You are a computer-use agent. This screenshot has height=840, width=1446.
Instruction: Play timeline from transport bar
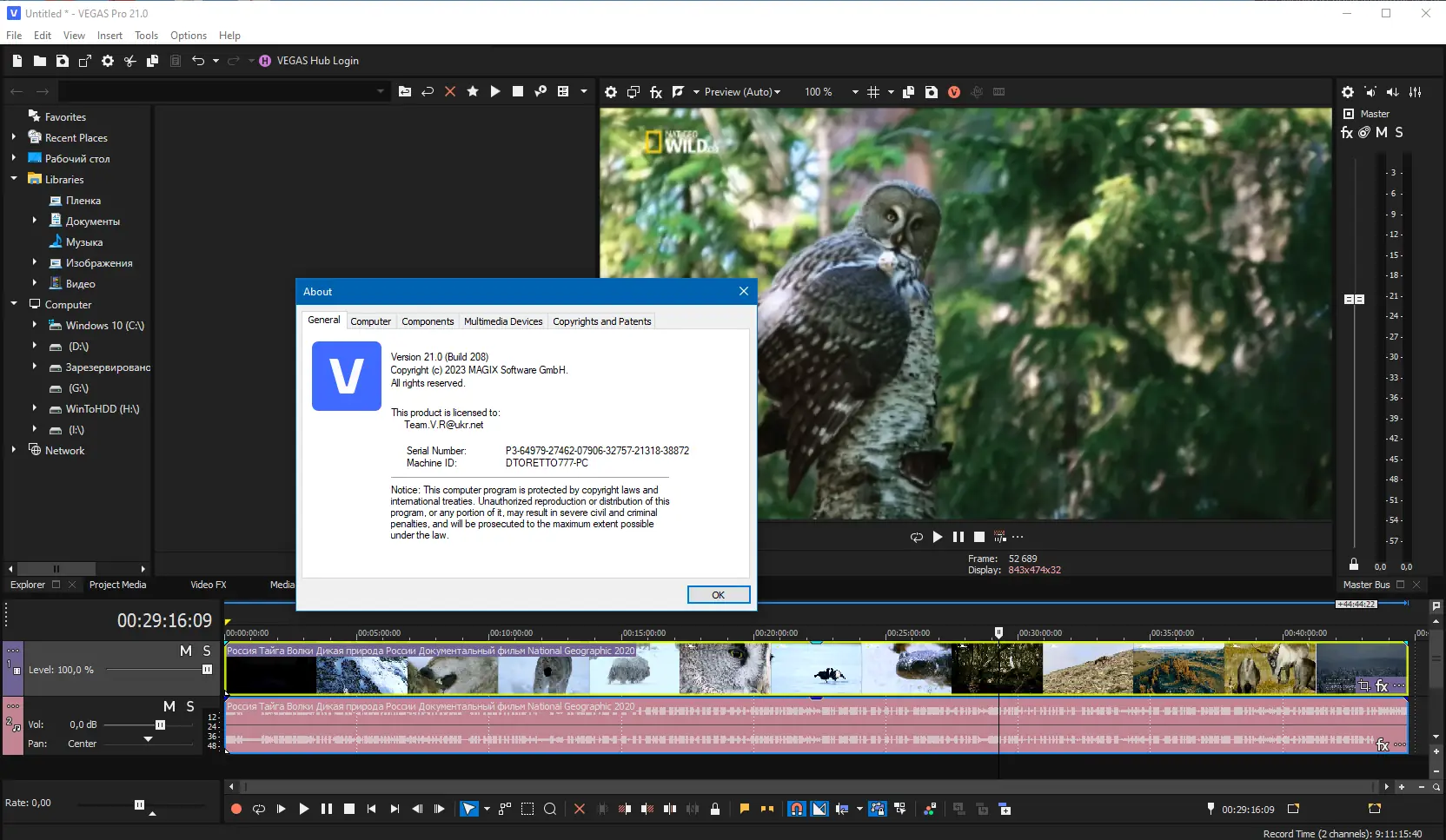304,809
